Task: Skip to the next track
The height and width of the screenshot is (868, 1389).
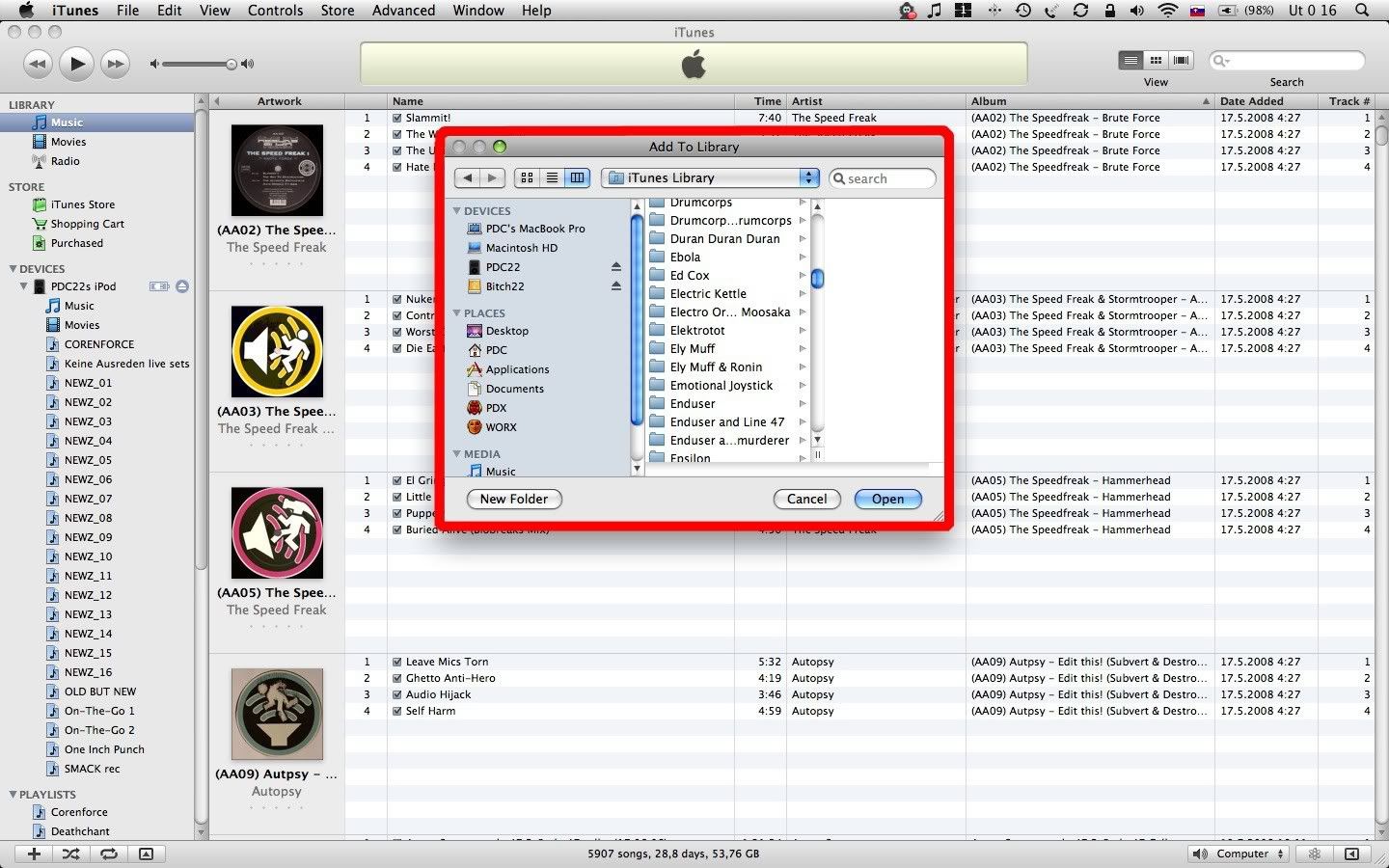Action: point(115,65)
